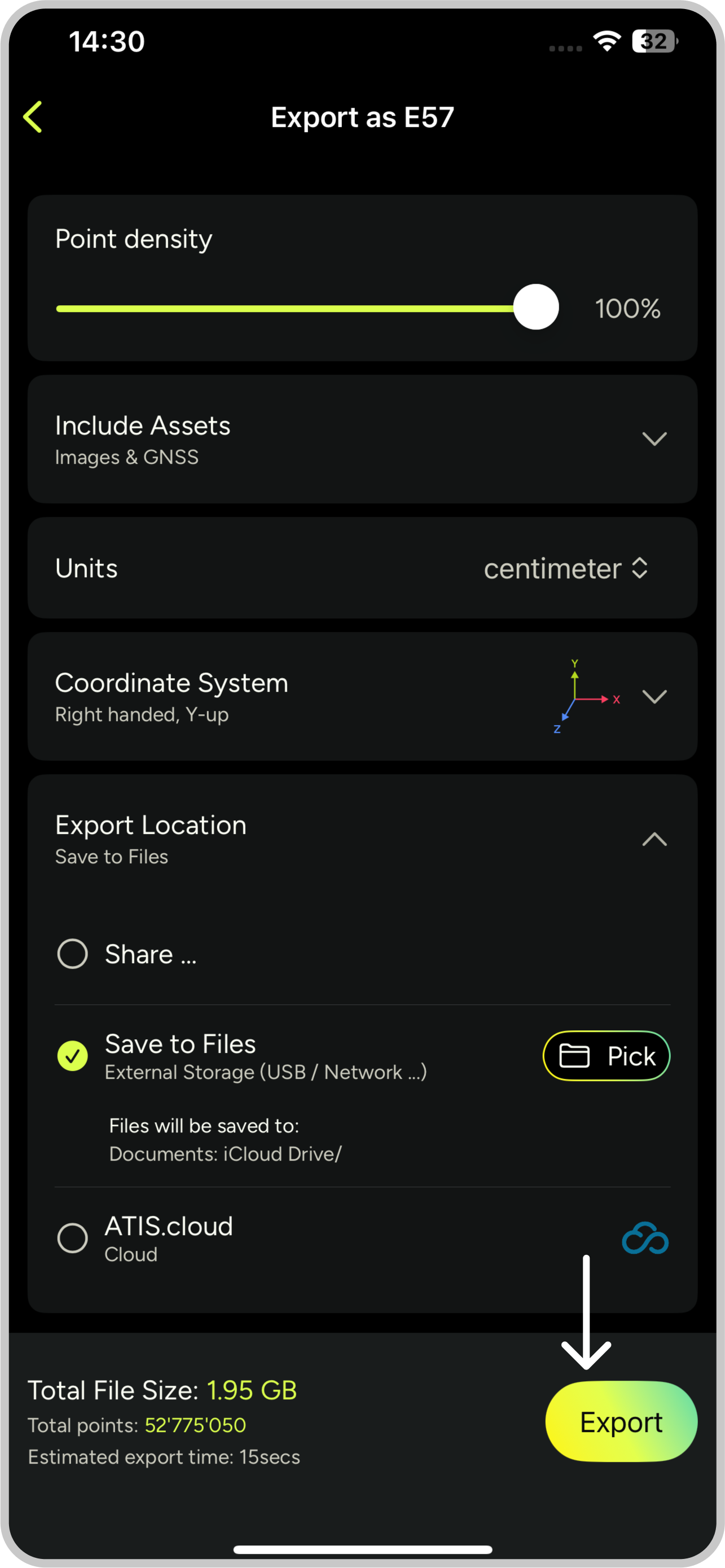Click the Point density slider handle
This screenshot has width=725, height=1568.
(535, 308)
